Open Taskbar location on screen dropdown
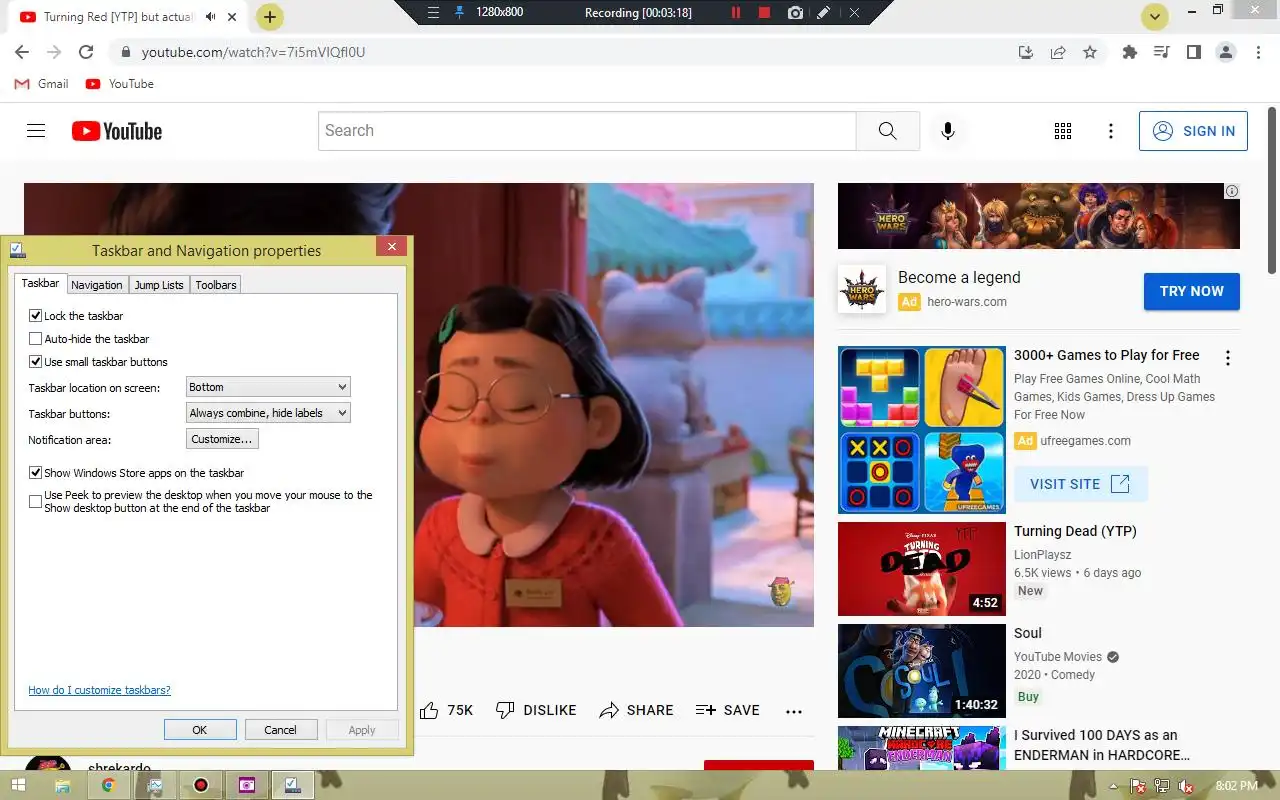This screenshot has width=1280, height=800. pyautogui.click(x=268, y=387)
